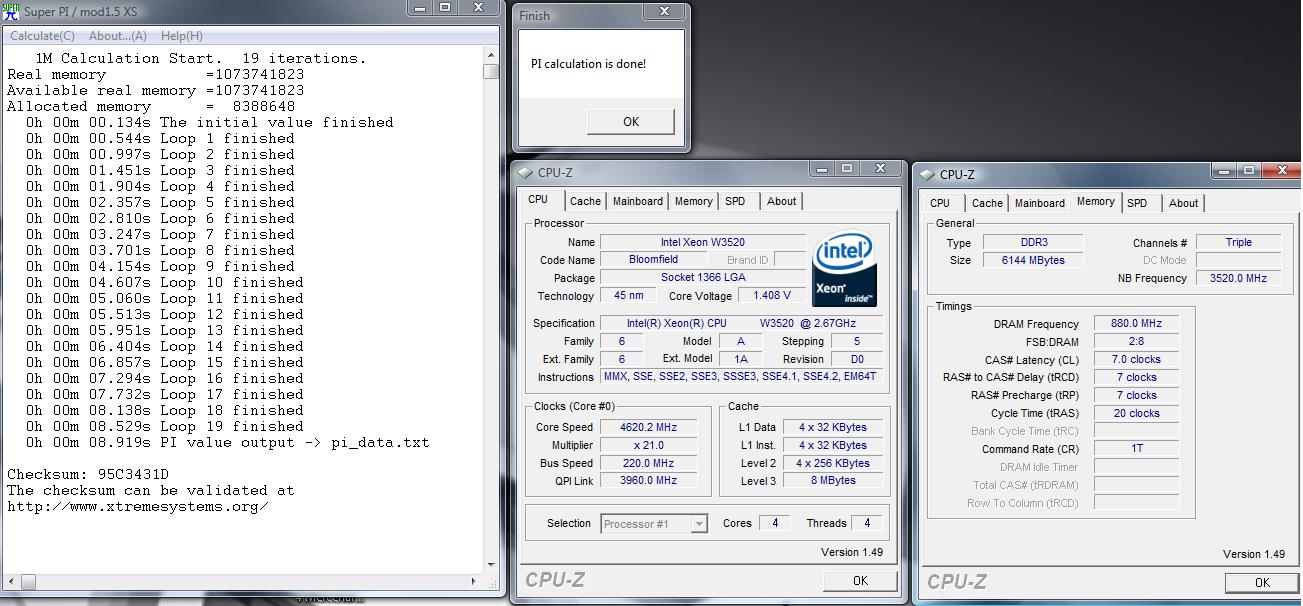Select CPU tab in the Memory CPU-Z window
The width and height of the screenshot is (1303, 606).
940,203
